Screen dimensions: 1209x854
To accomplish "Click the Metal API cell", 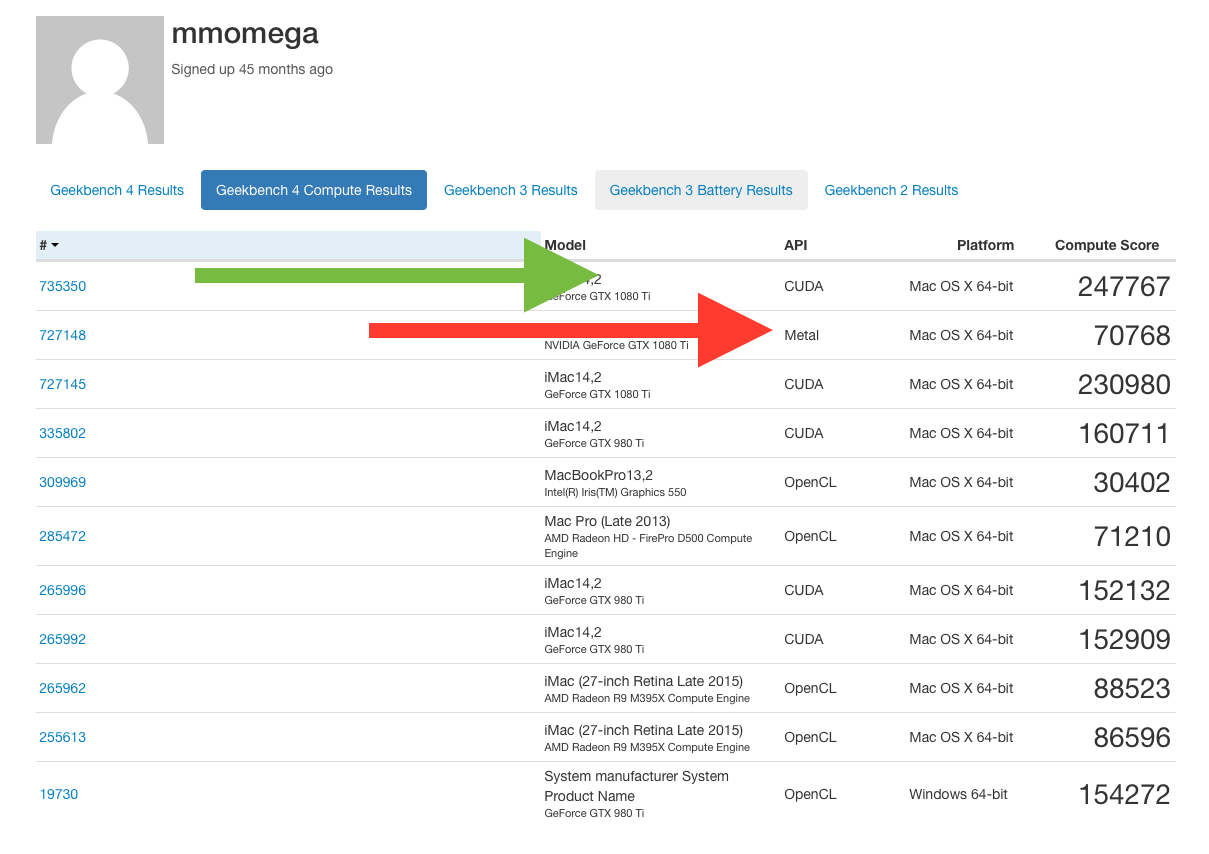I will (x=801, y=335).
